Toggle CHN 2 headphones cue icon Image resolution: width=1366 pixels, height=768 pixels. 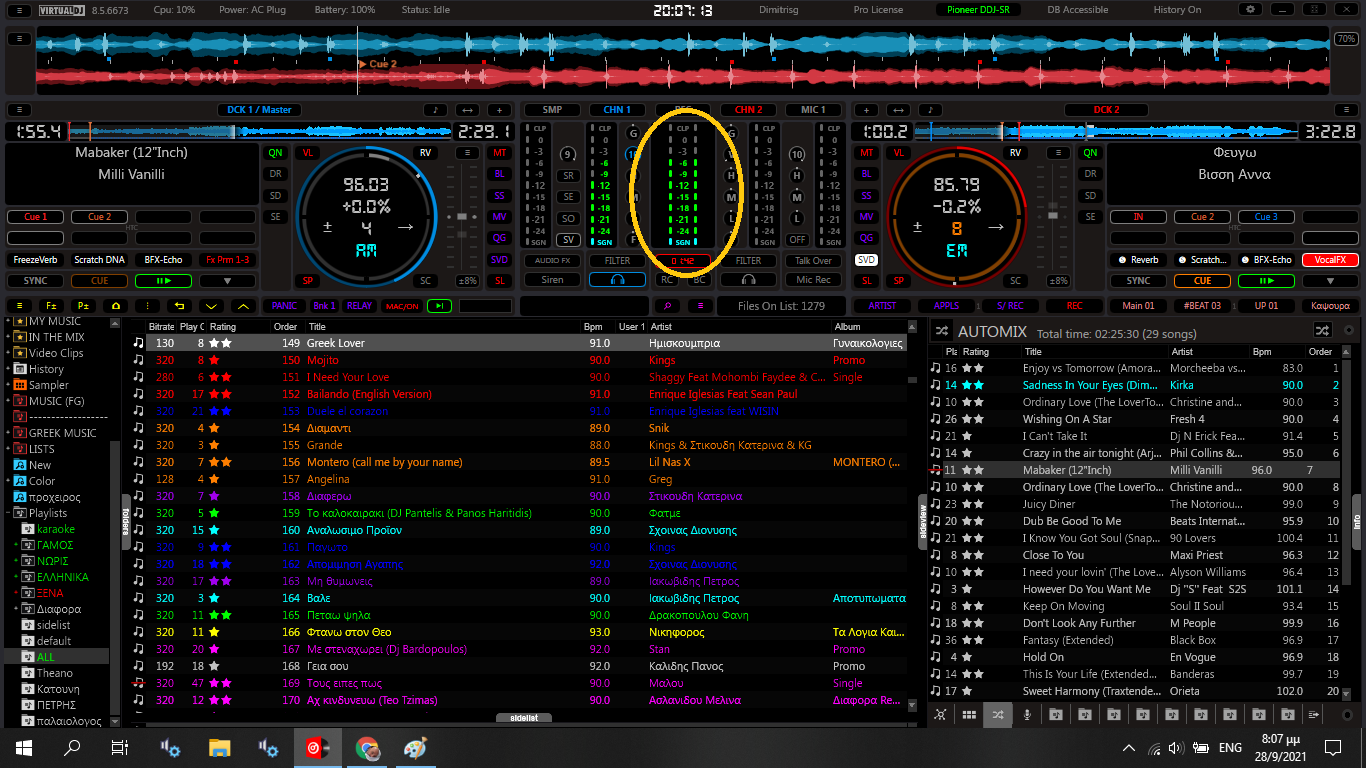click(748, 280)
